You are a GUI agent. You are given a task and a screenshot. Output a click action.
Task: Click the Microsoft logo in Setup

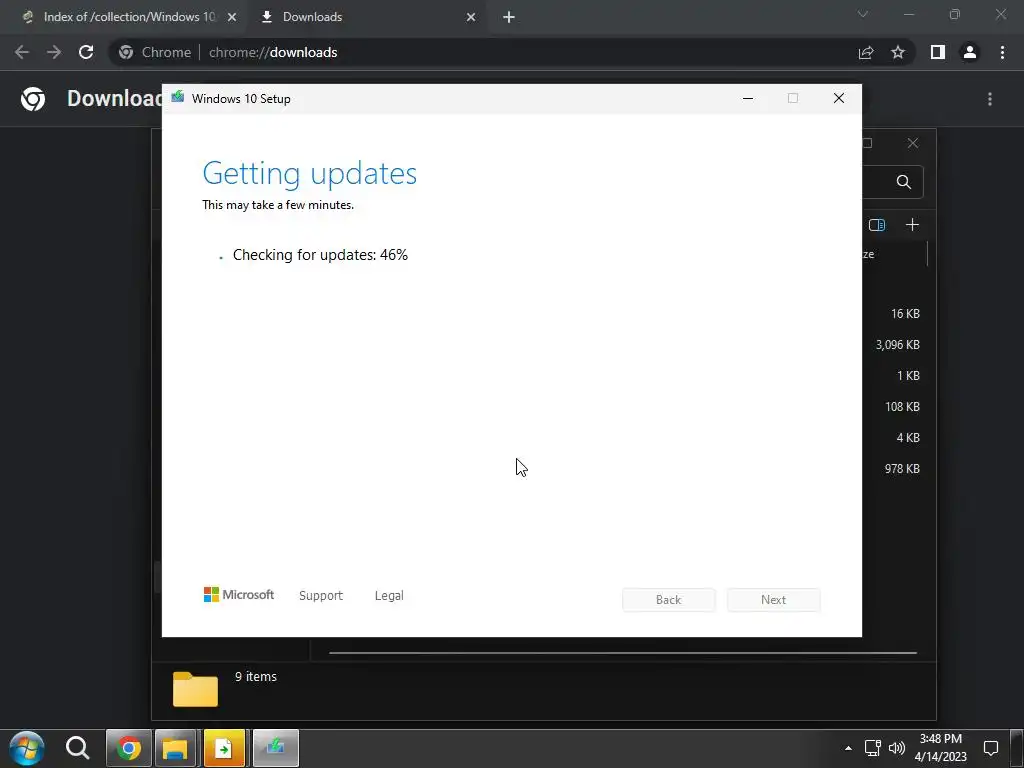(239, 594)
